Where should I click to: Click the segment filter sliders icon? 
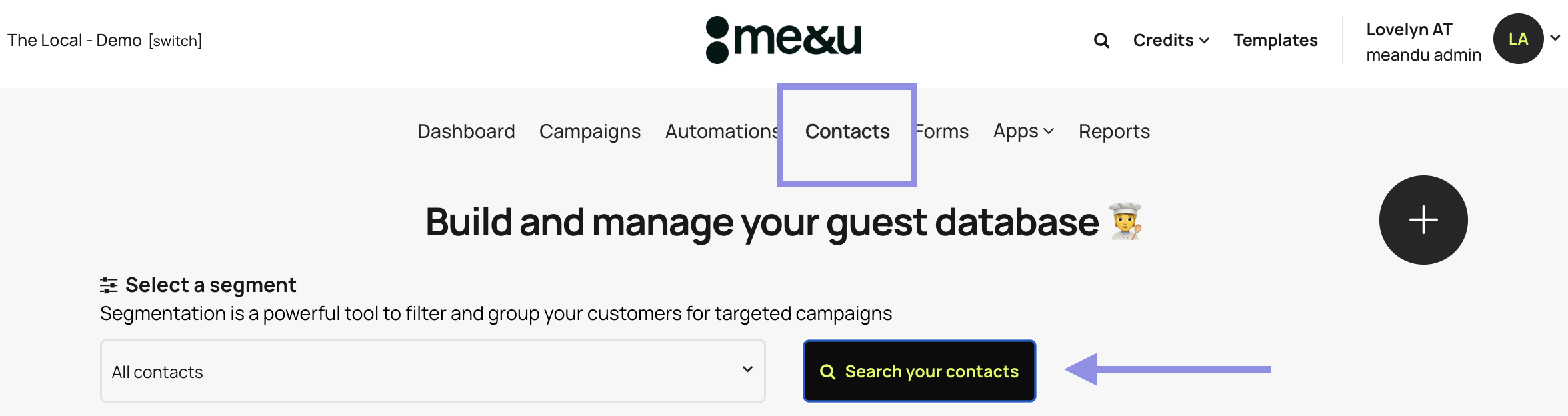[109, 285]
